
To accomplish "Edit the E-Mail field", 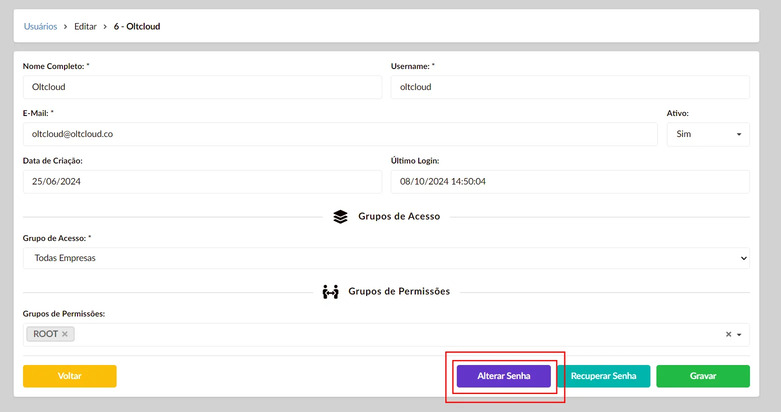I will [340, 134].
